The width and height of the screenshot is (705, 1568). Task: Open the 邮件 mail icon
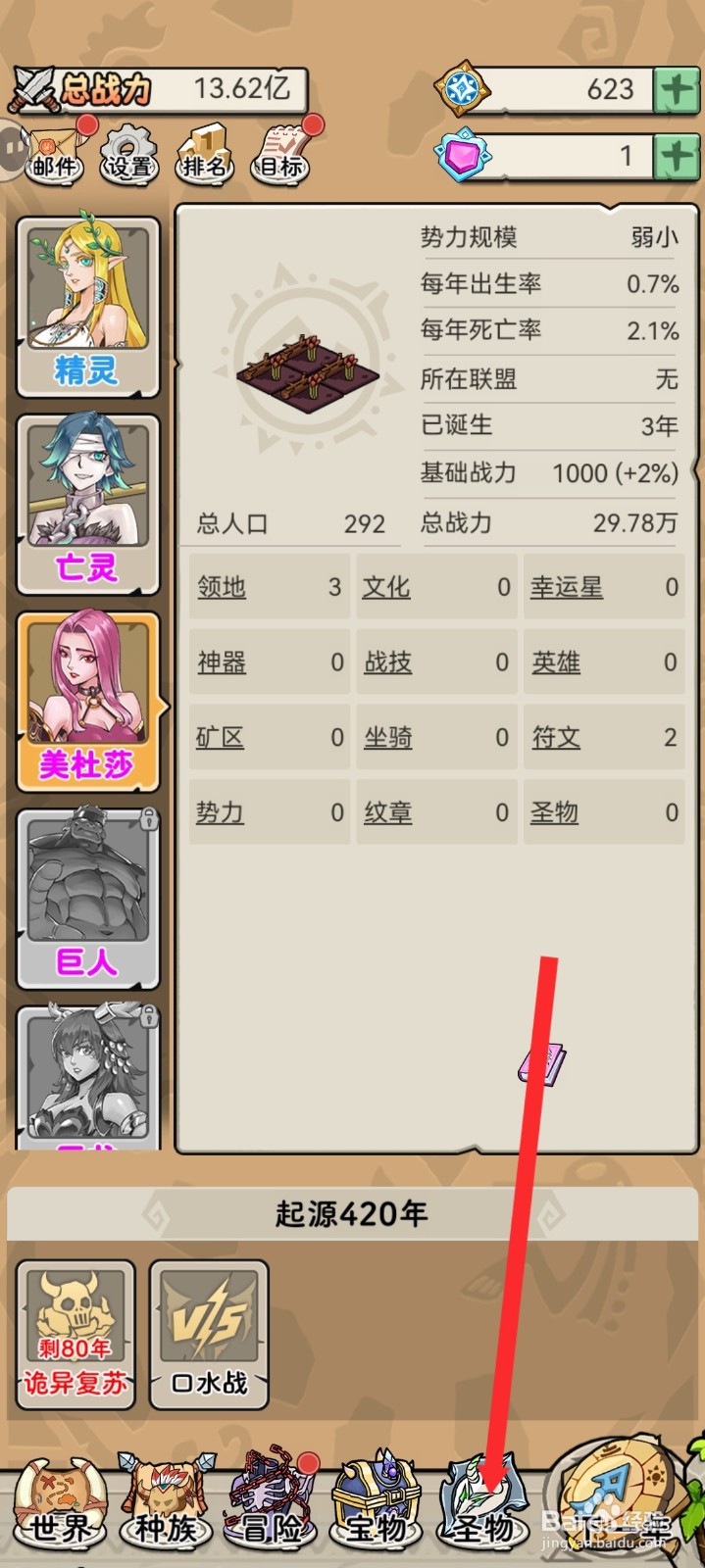click(56, 153)
